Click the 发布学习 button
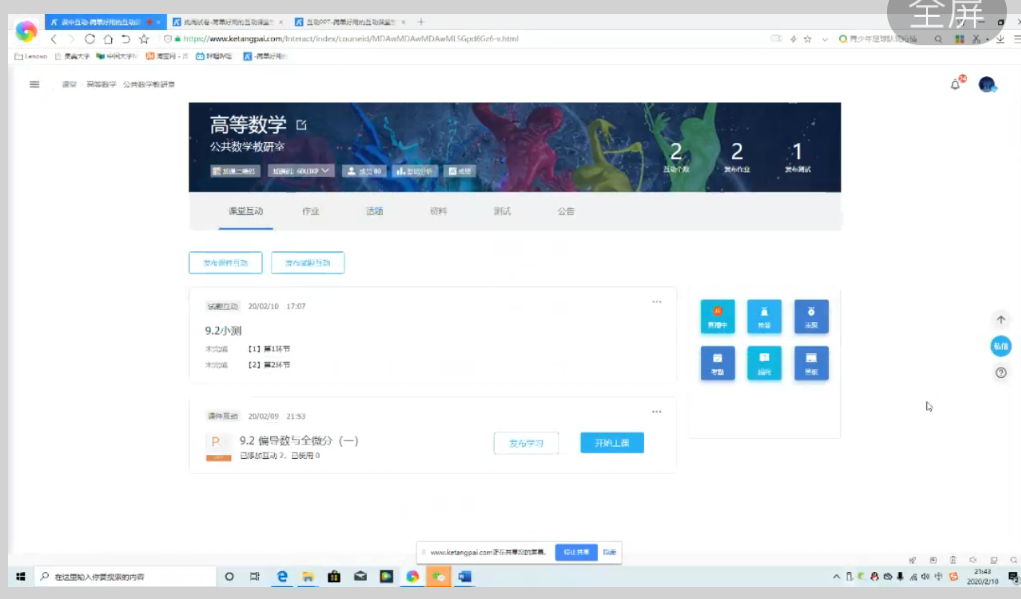 point(526,443)
